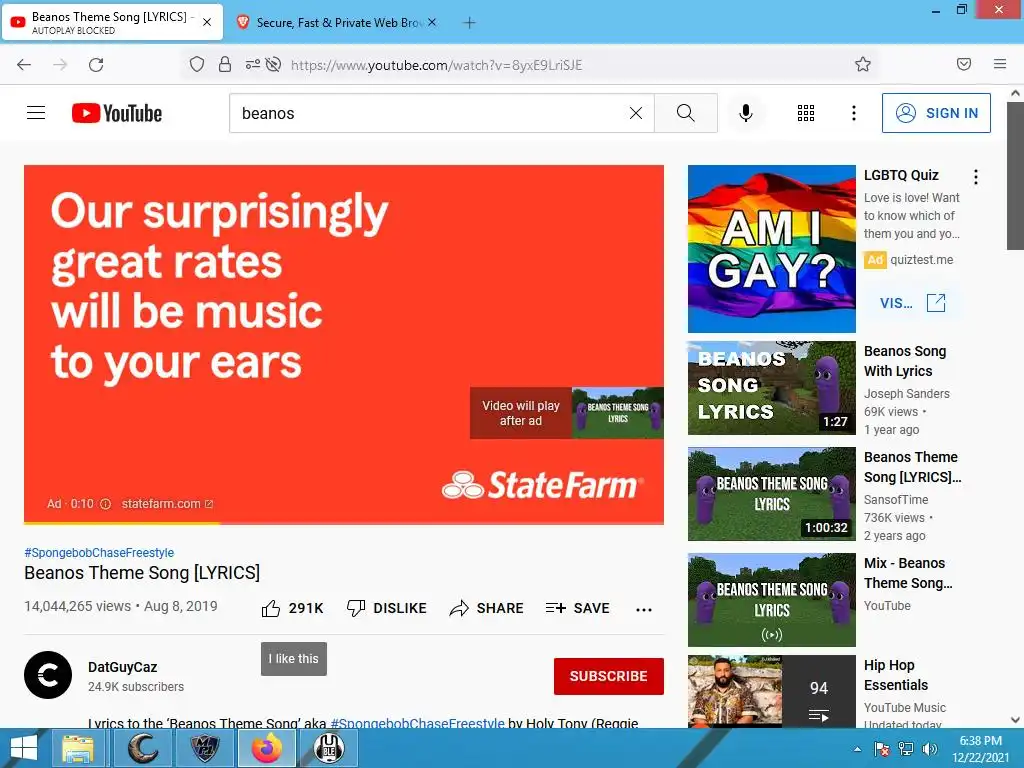Click the VIS... visit site button
Image resolution: width=1024 pixels, height=768 pixels.
912,303
